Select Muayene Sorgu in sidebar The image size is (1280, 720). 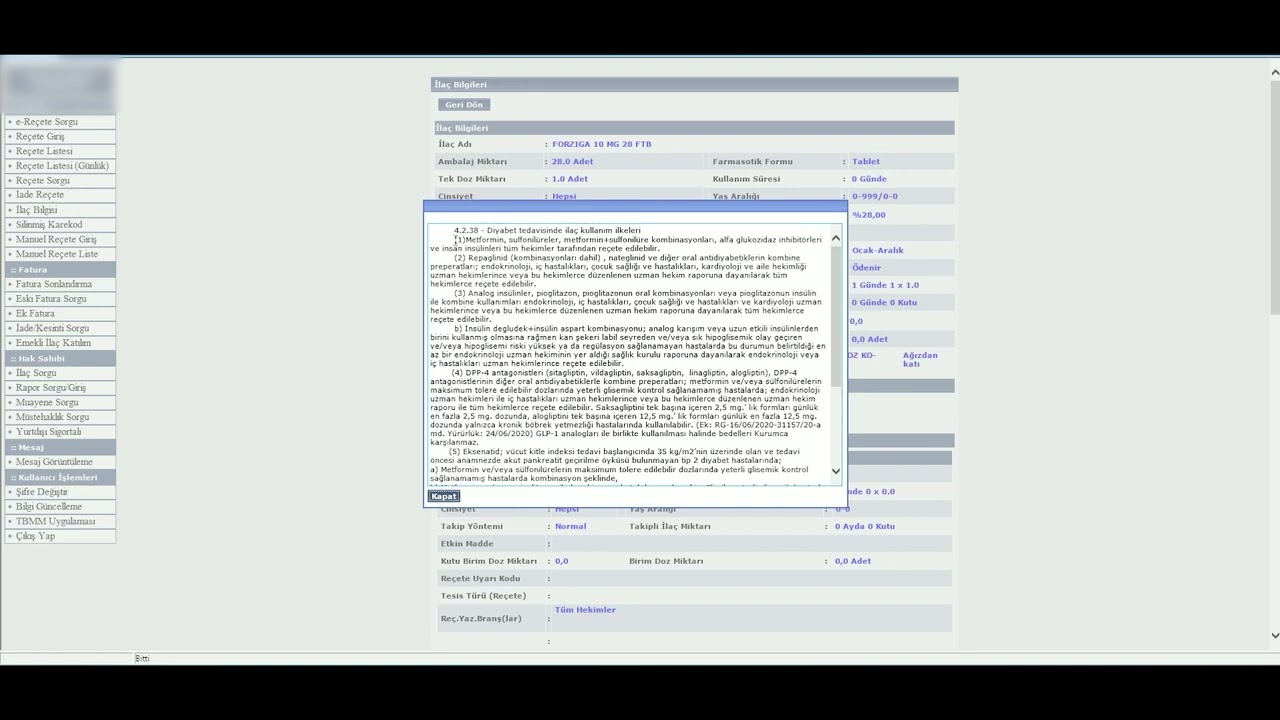(x=47, y=403)
